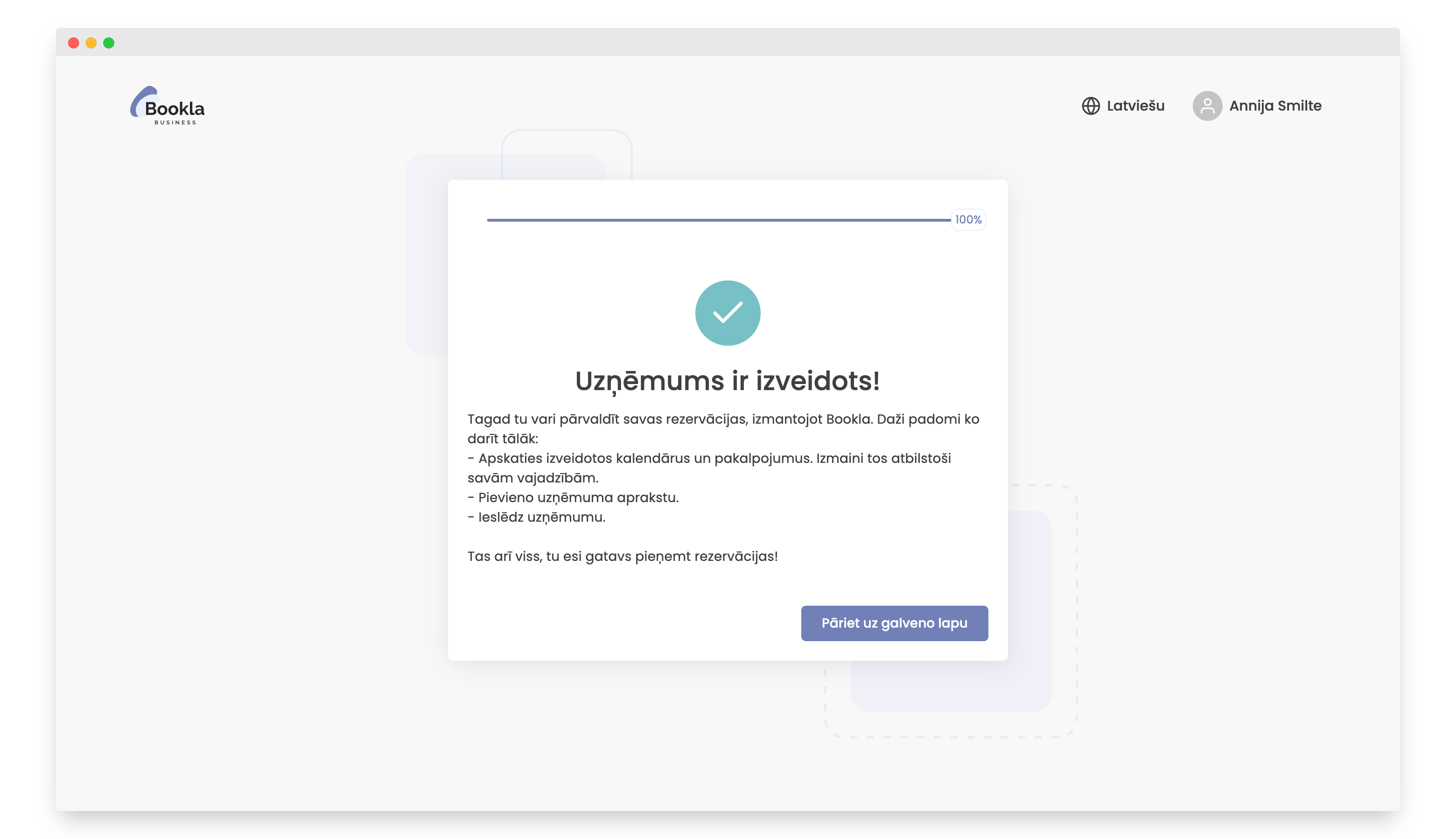Click the success dialog card
The height and width of the screenshot is (839, 1456).
[x=728, y=419]
